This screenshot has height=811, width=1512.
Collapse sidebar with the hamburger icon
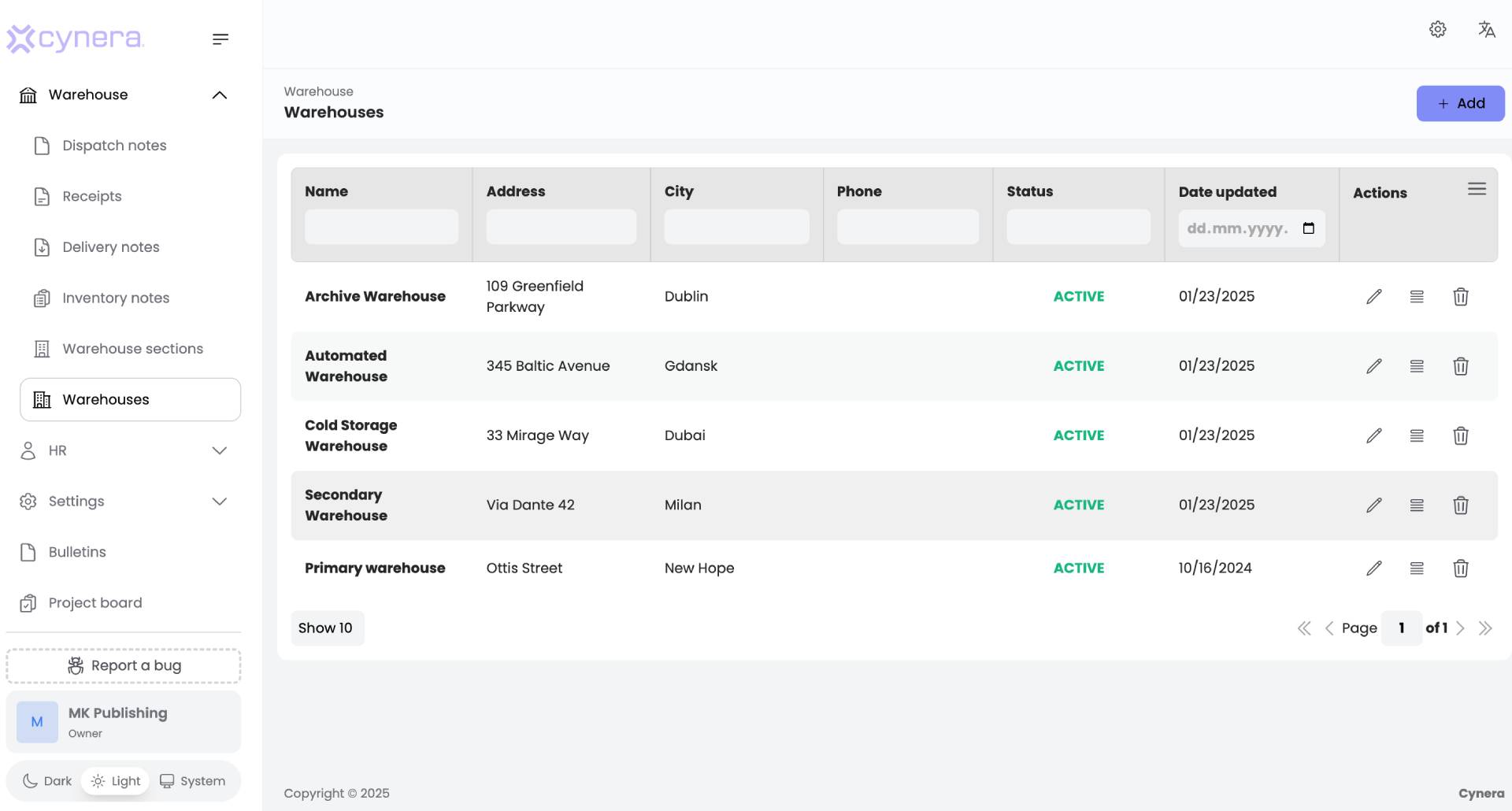[220, 39]
